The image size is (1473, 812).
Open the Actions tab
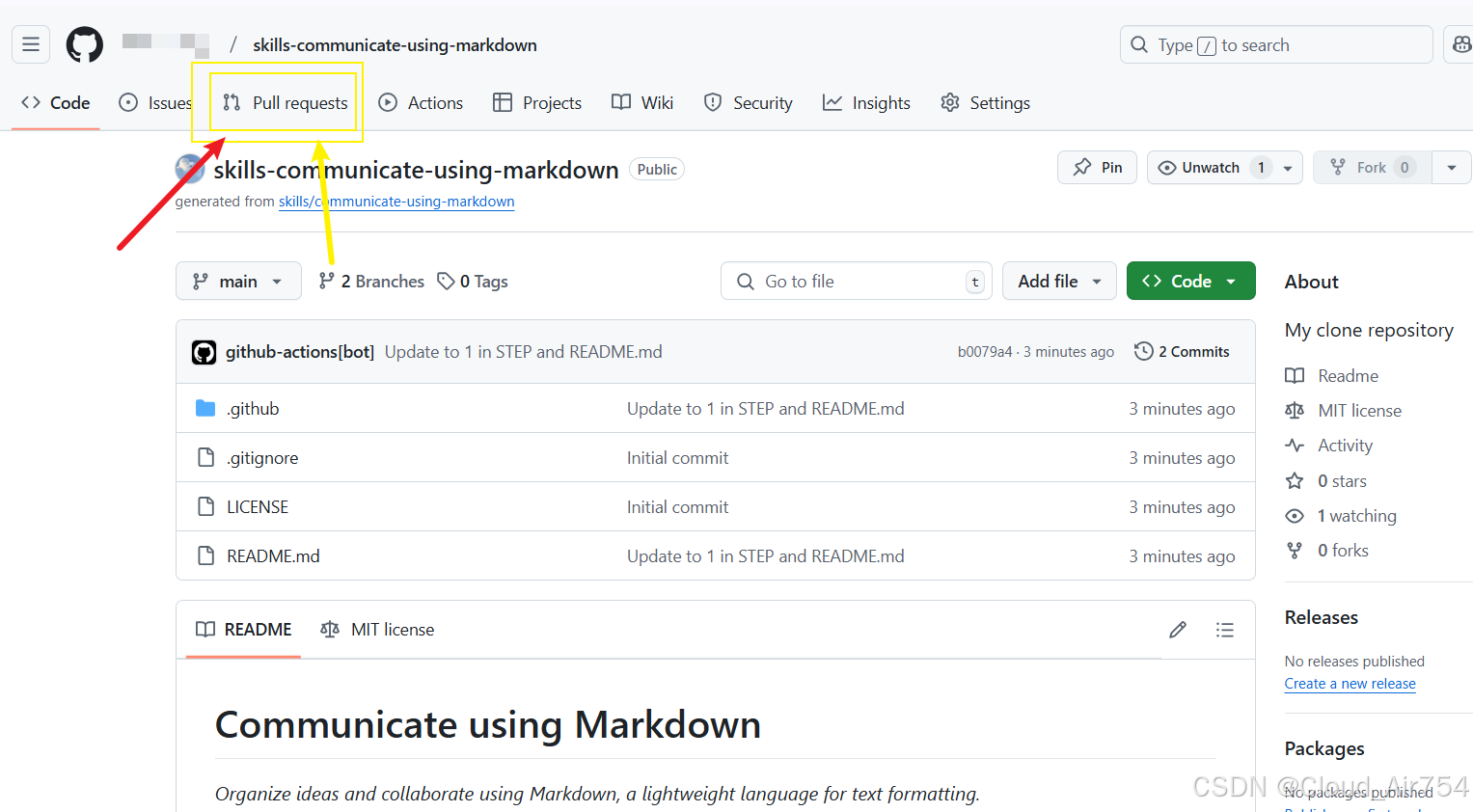click(421, 102)
